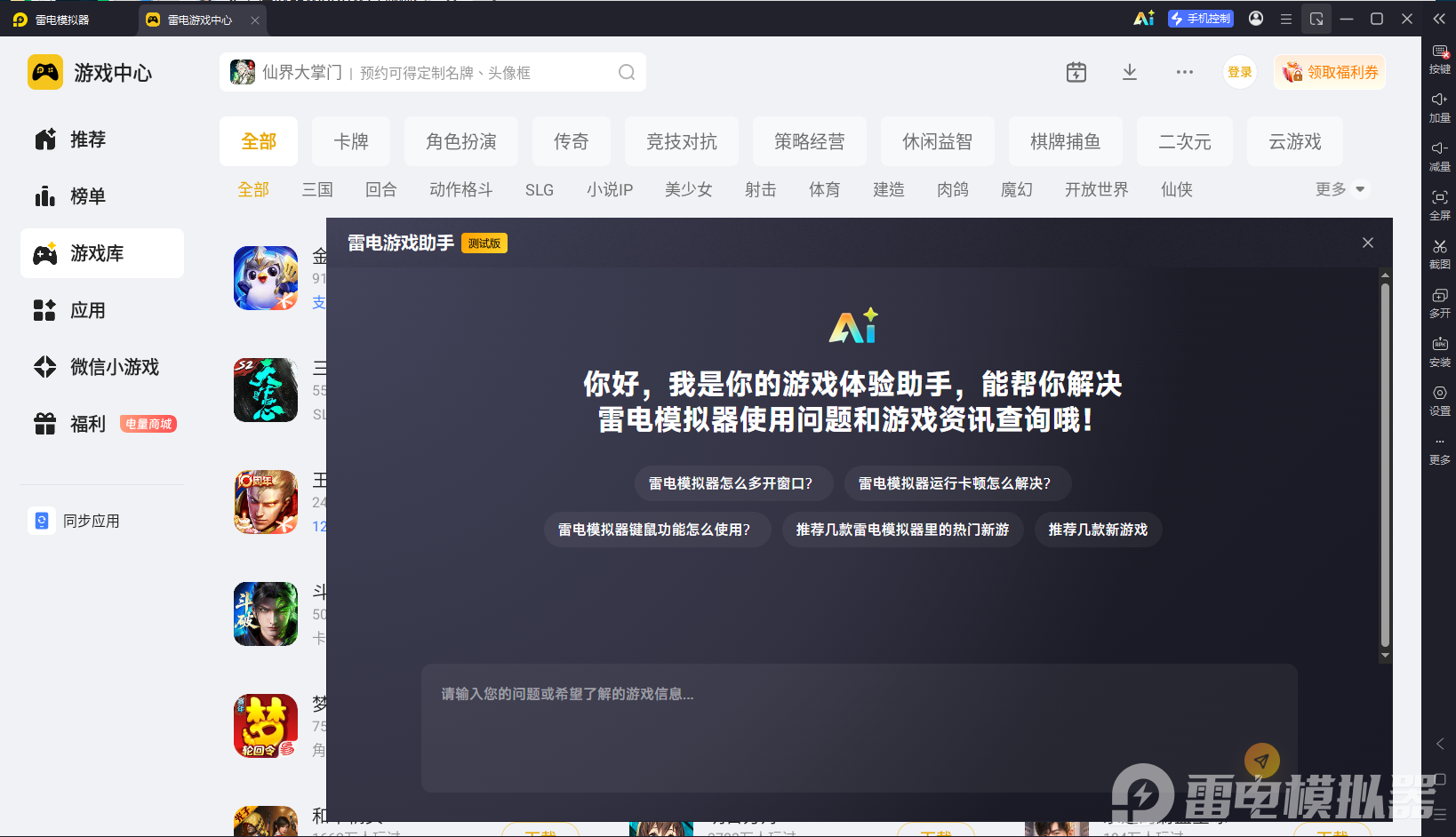The image size is (1456, 837).
Task: Open 按键 keyboard mapping tool
Action: coord(1440,60)
